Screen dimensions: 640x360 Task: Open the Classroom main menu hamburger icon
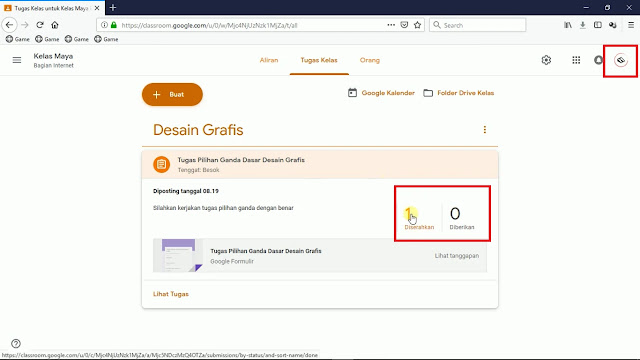pos(17,60)
